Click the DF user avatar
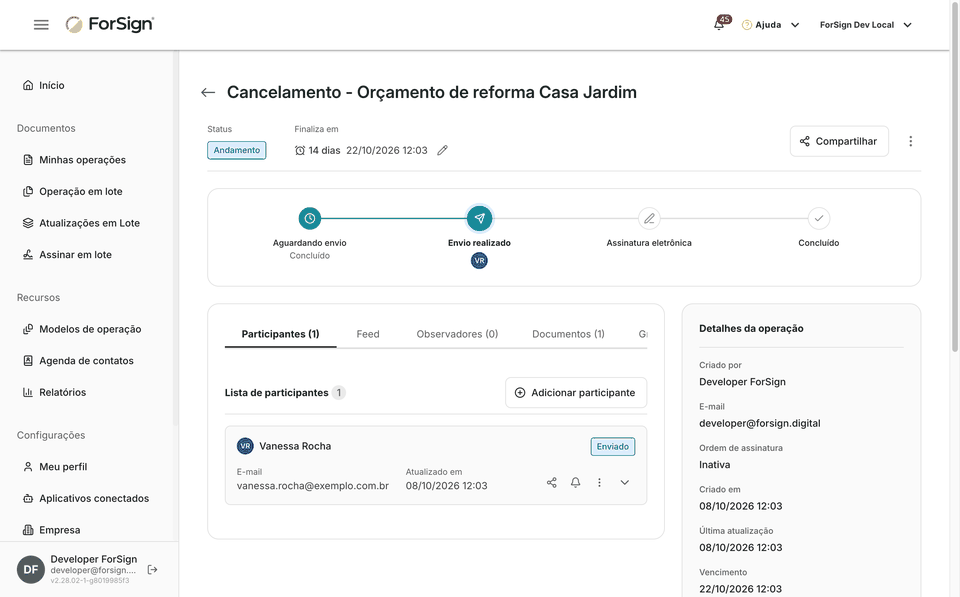 pyautogui.click(x=31, y=569)
